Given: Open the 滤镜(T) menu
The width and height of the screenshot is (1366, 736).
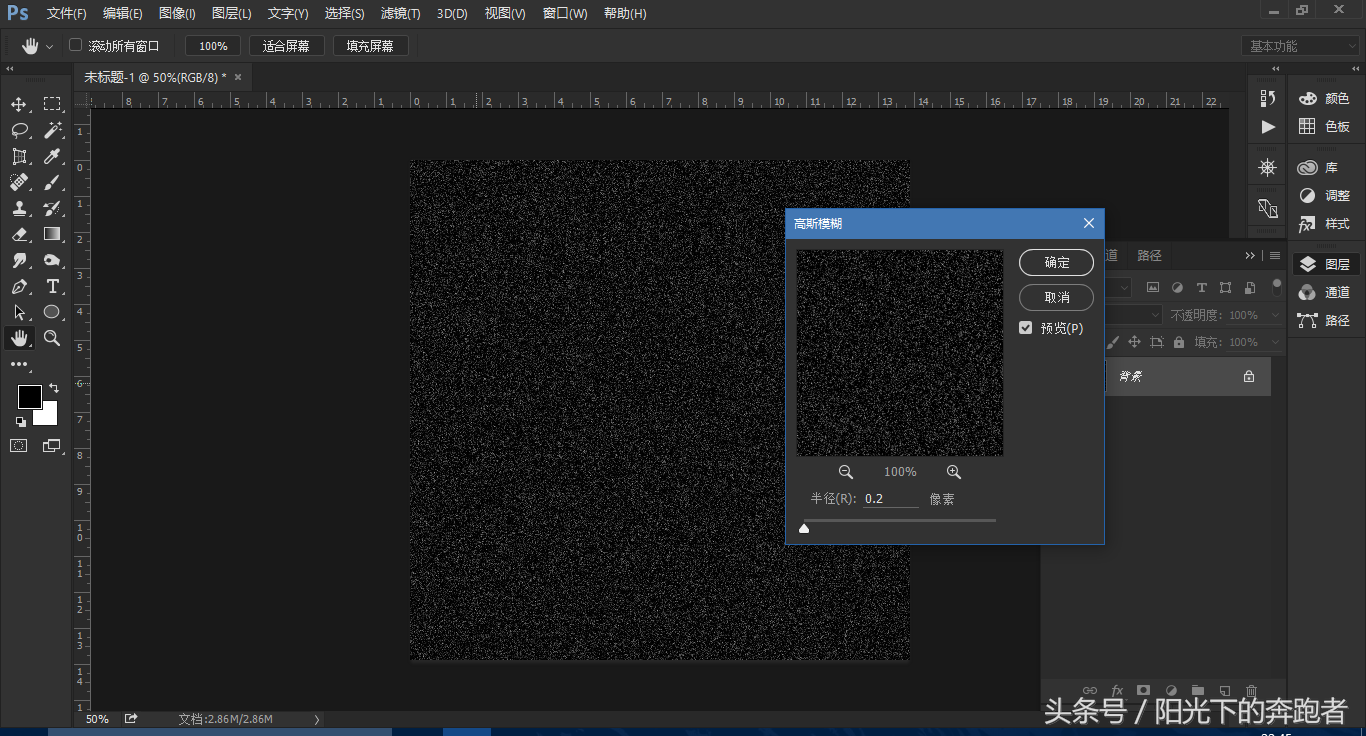Looking at the screenshot, I should [400, 13].
